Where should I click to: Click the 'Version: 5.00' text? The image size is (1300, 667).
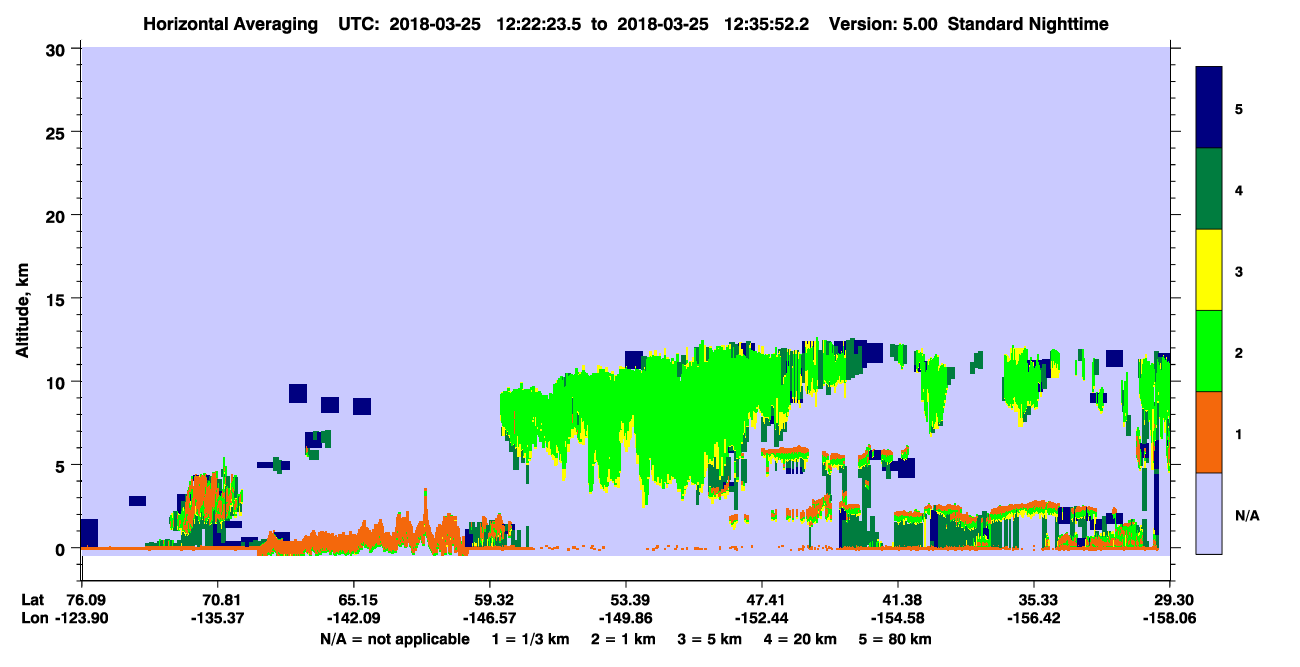pos(883,23)
